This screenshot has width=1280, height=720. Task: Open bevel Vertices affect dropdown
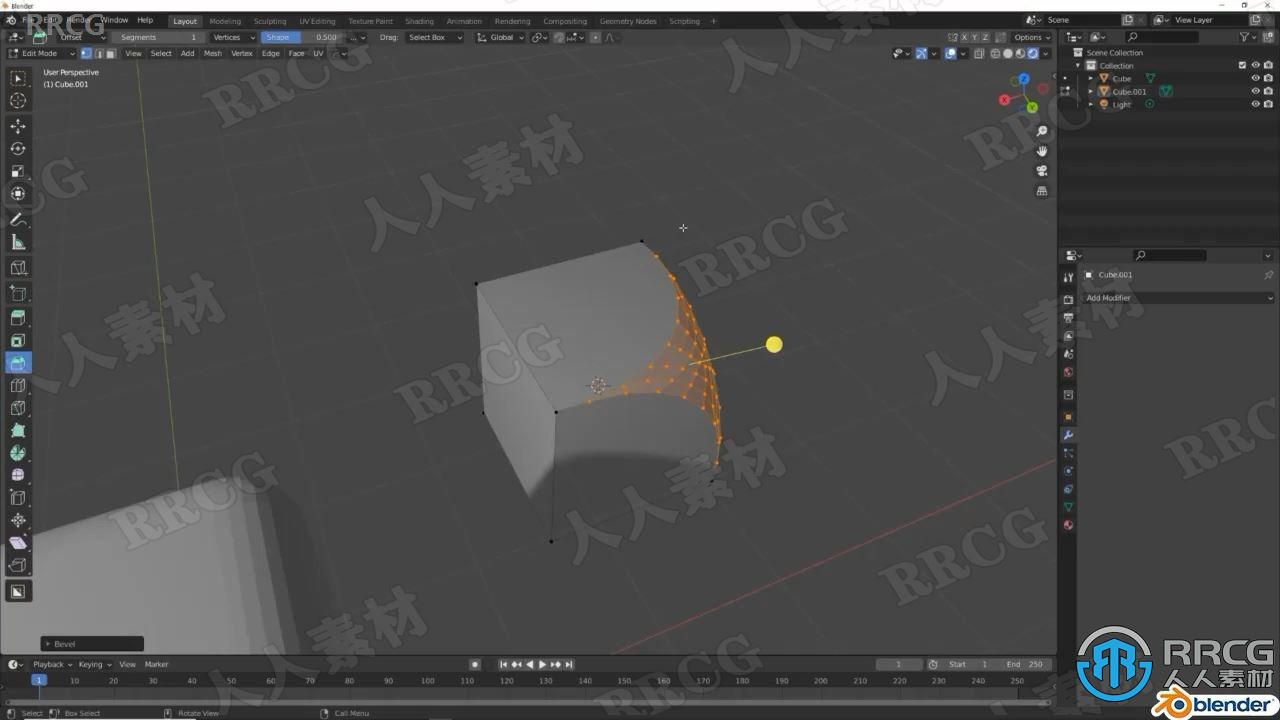tap(233, 37)
